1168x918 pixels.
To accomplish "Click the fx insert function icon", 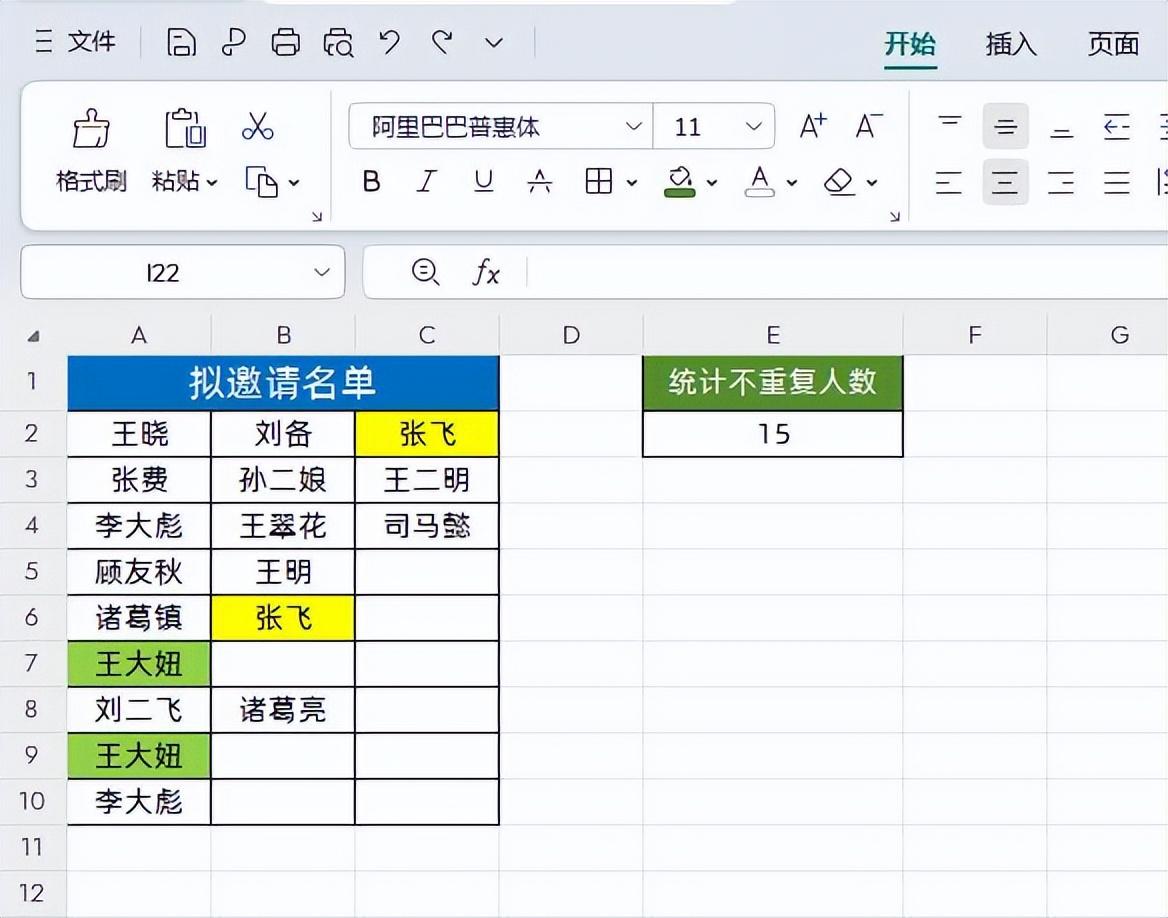I will [x=486, y=272].
